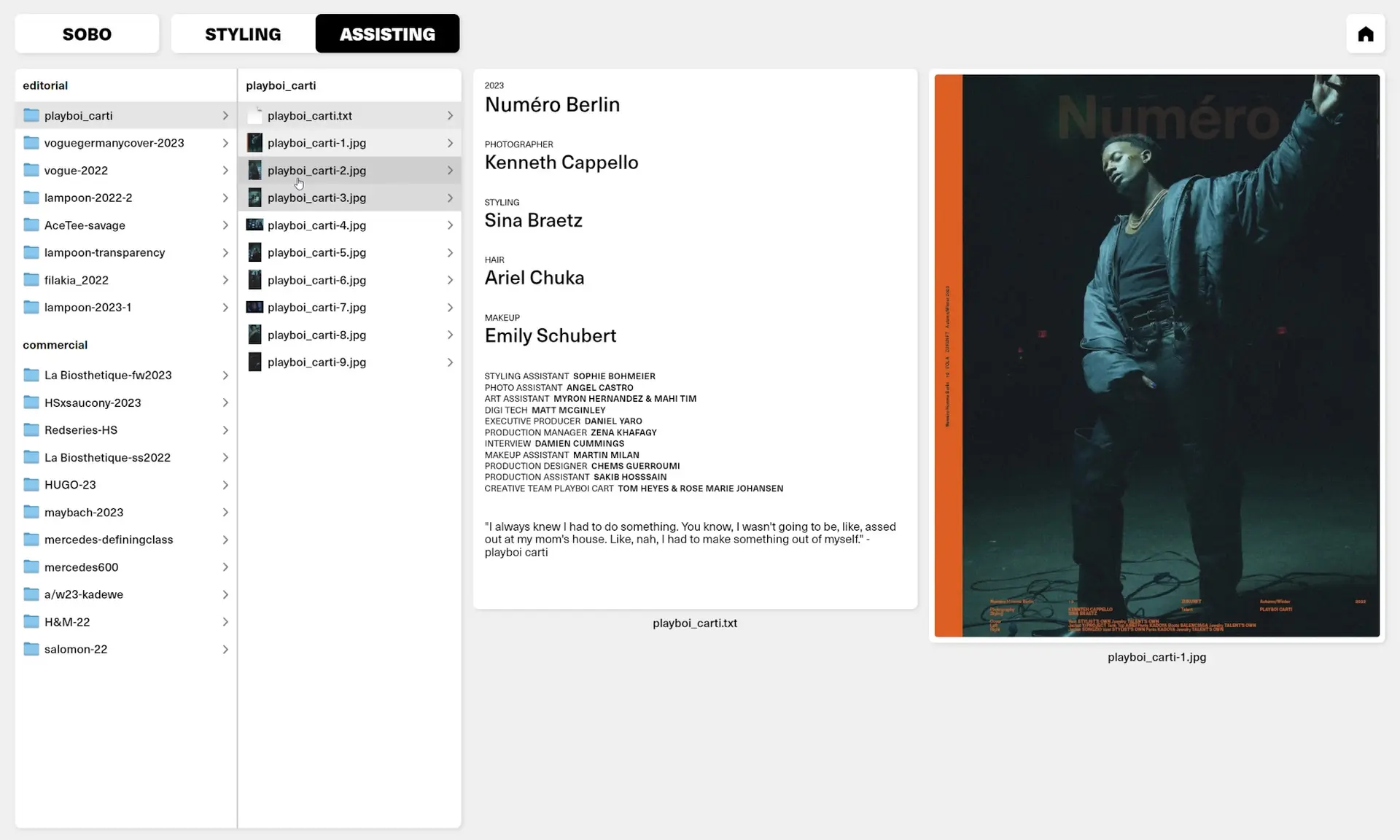Click the Sina Braetz styling name
1400x840 pixels.
pyautogui.click(x=533, y=220)
